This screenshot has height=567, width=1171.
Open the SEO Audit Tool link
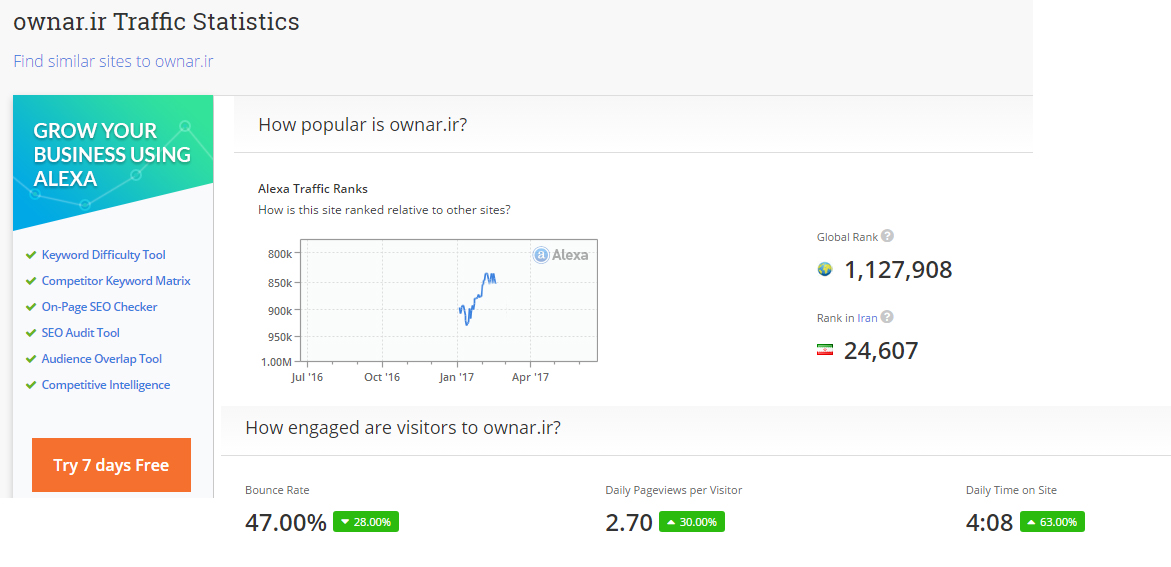click(81, 333)
